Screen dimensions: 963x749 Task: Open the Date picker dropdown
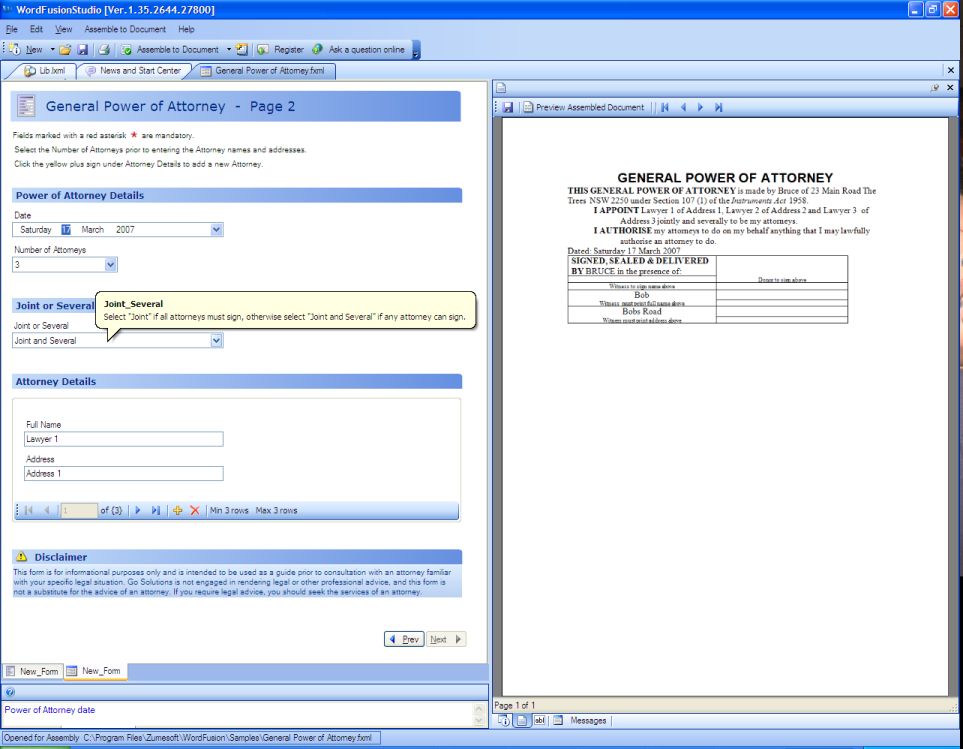coord(216,230)
